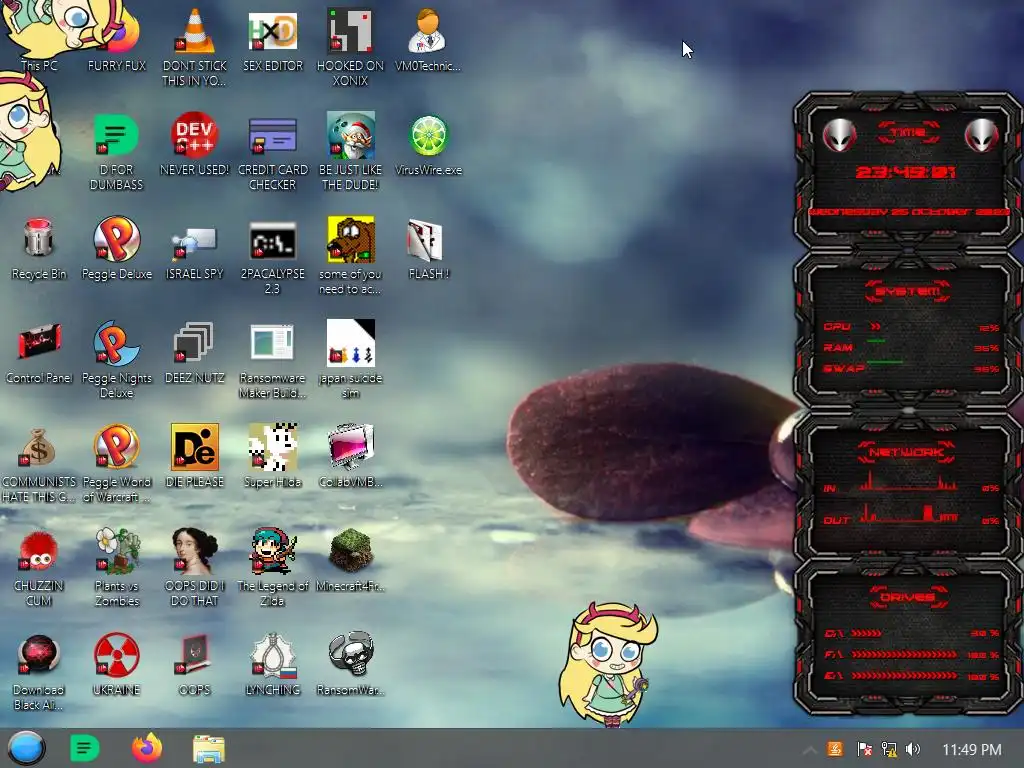Open the COMMUNISTS HATE THIS money bag icon
This screenshot has height=768, width=1024.
coord(38,448)
